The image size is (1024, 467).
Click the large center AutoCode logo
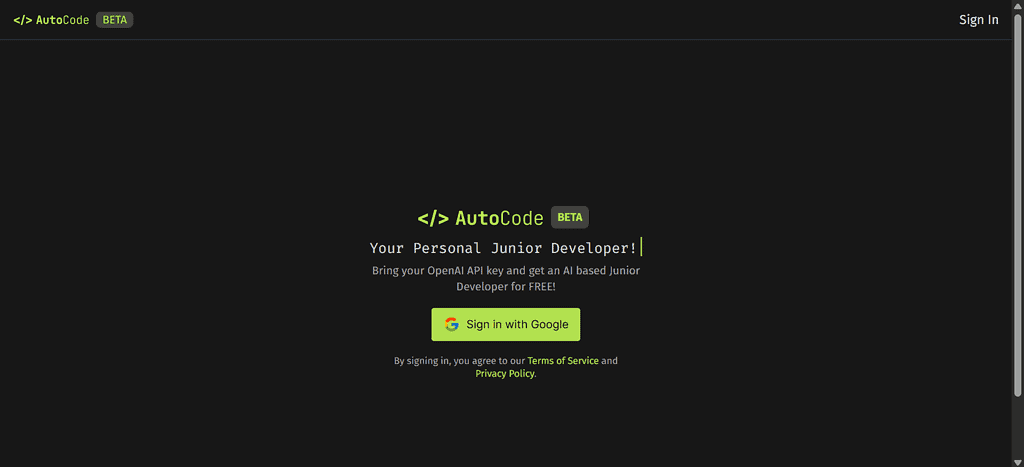coord(481,218)
